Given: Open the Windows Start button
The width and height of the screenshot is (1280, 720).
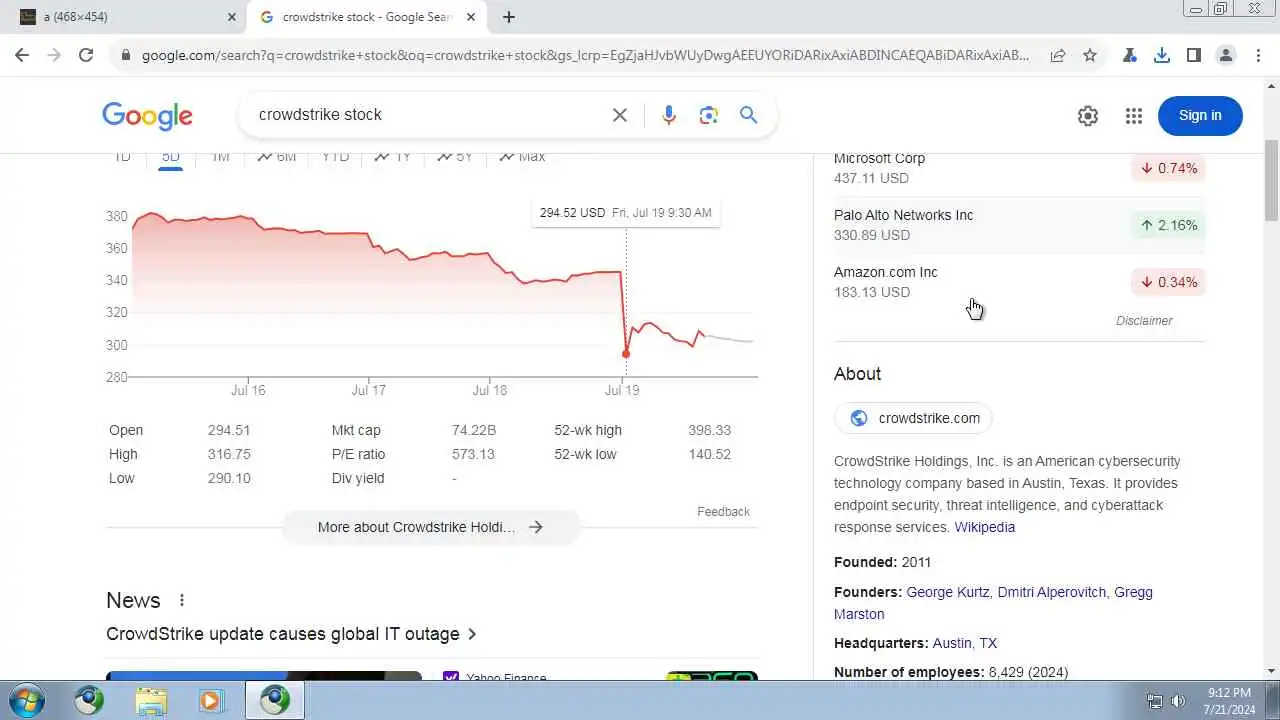Looking at the screenshot, I should 25,700.
